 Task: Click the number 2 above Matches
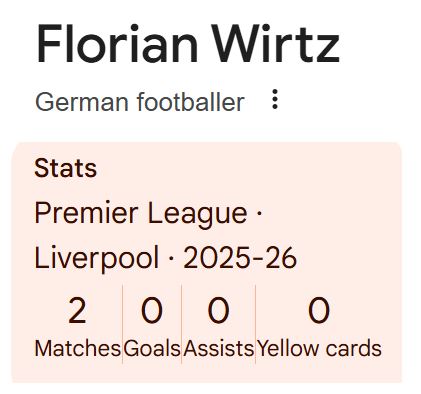(77, 311)
